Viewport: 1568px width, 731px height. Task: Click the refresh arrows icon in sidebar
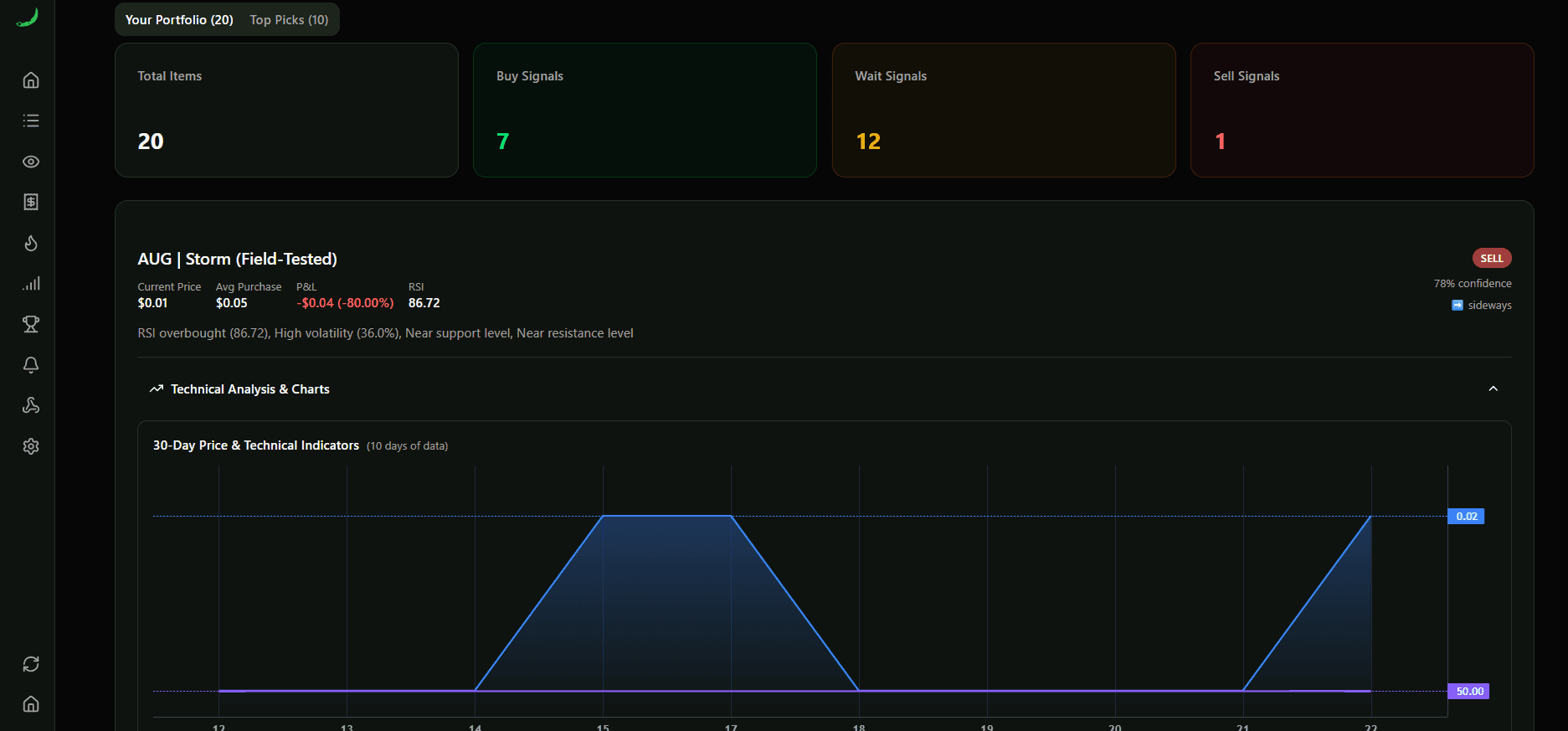click(x=31, y=664)
